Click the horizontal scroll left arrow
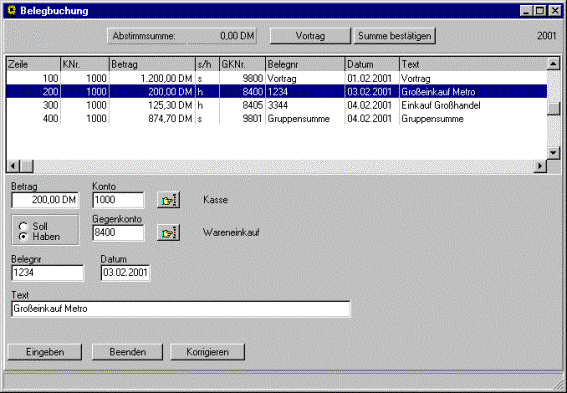This screenshot has height=393, width=567. point(13,166)
